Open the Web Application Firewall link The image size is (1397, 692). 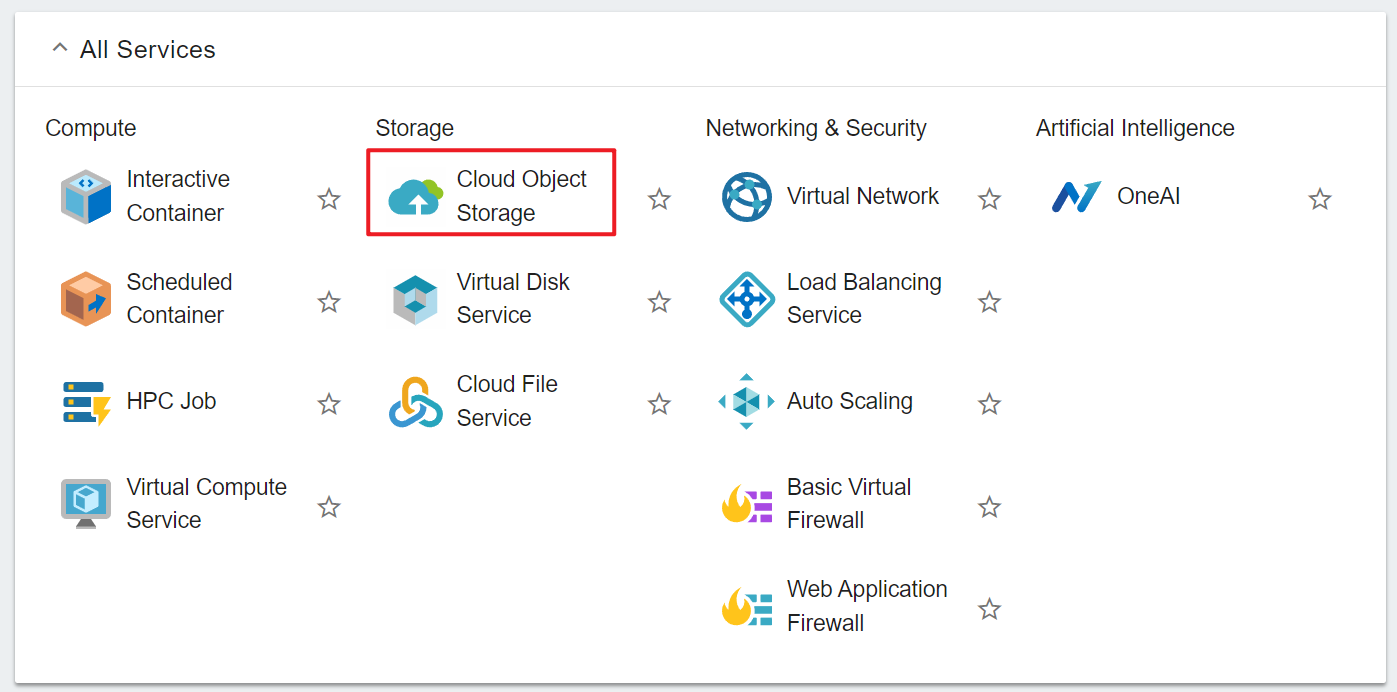pyautogui.click(x=867, y=606)
